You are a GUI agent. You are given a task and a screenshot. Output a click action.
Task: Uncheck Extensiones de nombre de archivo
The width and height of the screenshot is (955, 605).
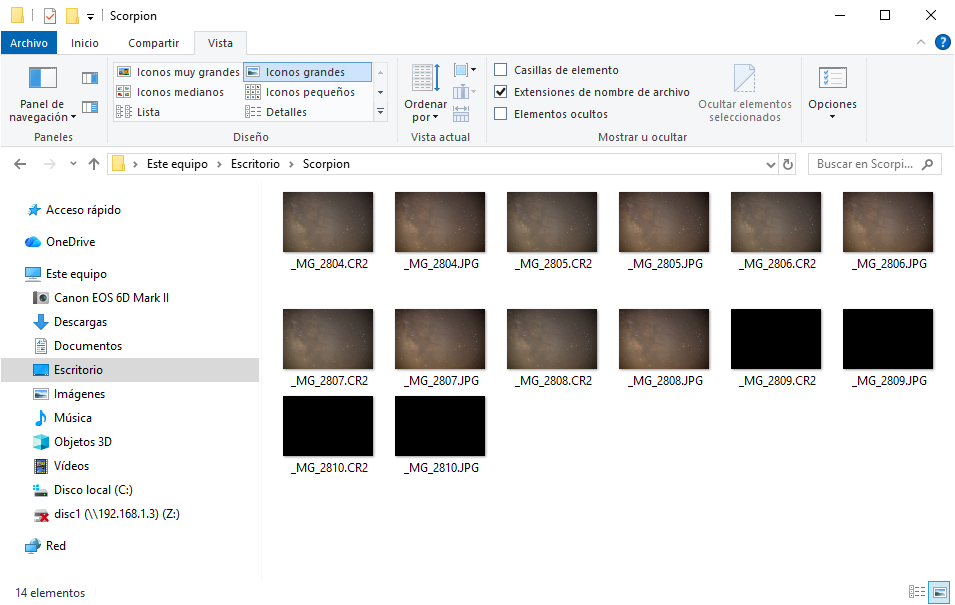tap(501, 92)
